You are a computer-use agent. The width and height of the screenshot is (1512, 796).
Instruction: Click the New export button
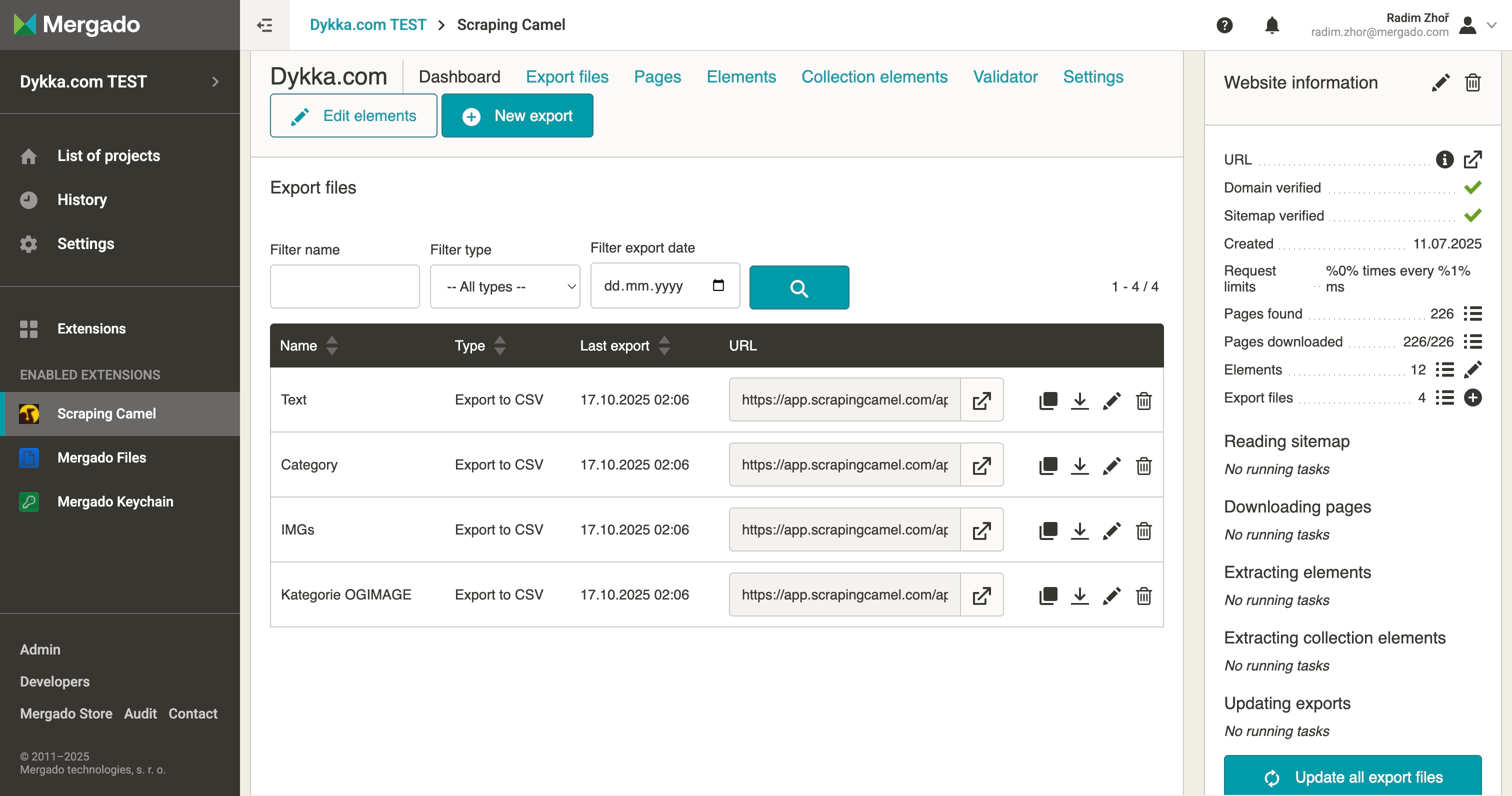coord(516,115)
